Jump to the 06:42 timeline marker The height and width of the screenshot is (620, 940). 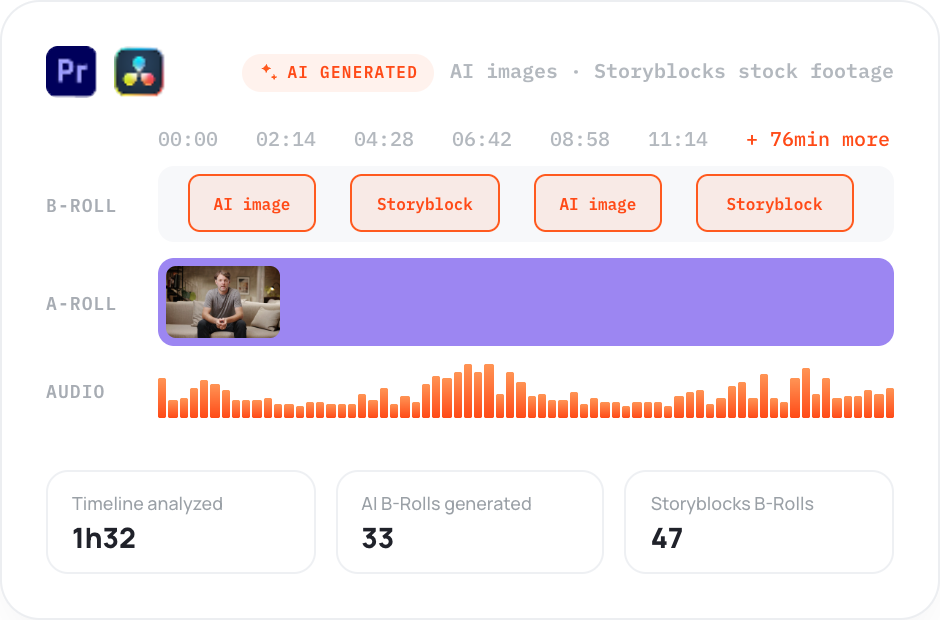(x=481, y=140)
